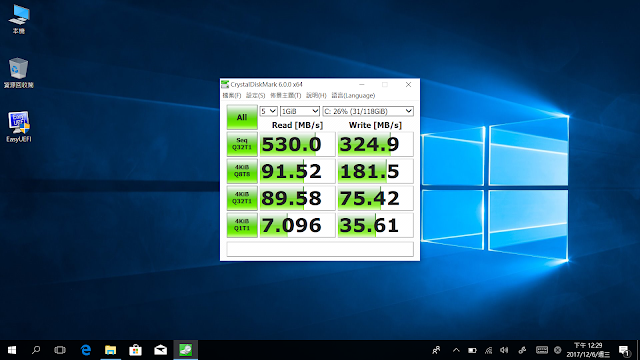This screenshot has height=360, width=640.
Task: Select the EasyUEFI desktop shortcut
Action: pyautogui.click(x=18, y=127)
